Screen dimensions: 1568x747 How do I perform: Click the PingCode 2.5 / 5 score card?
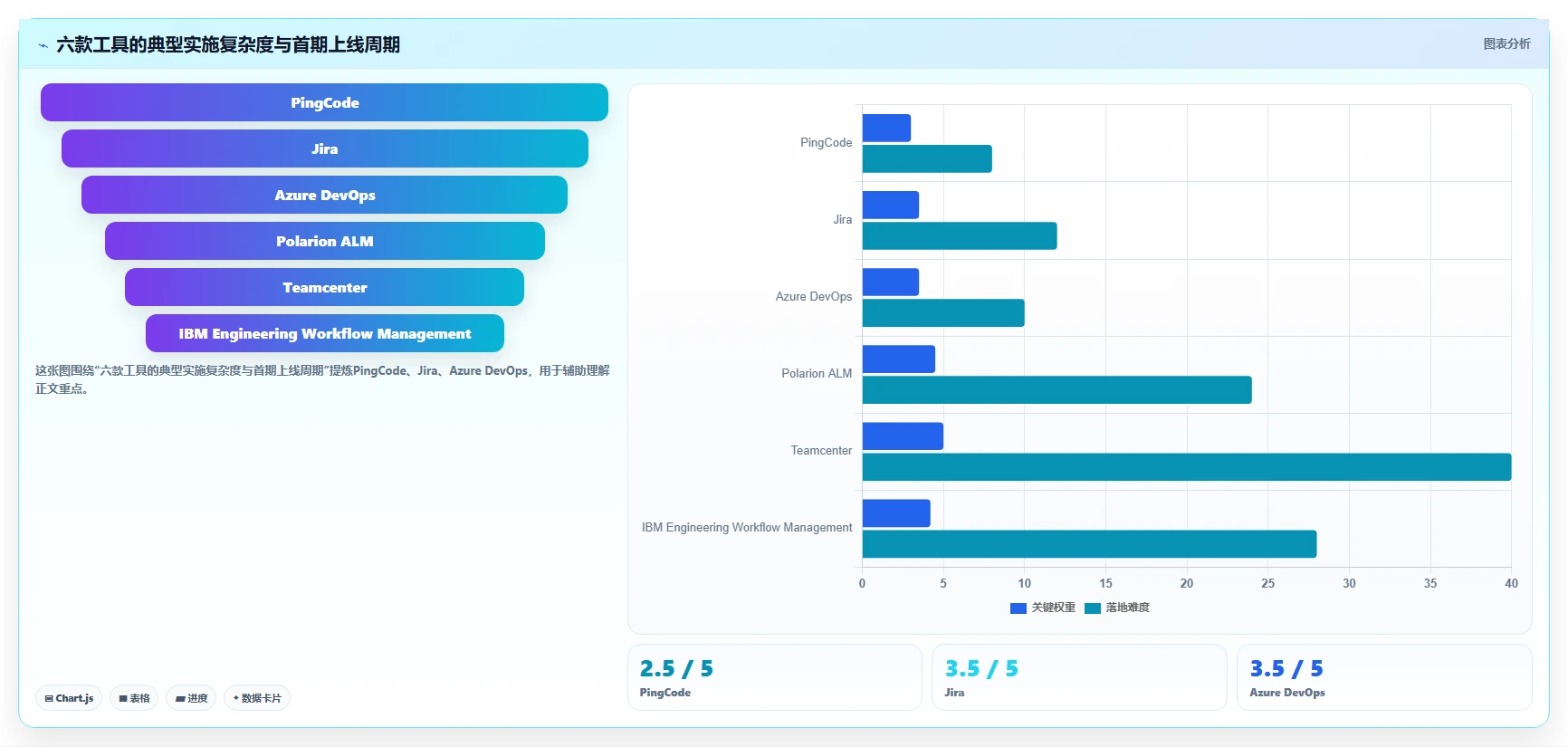[774, 677]
